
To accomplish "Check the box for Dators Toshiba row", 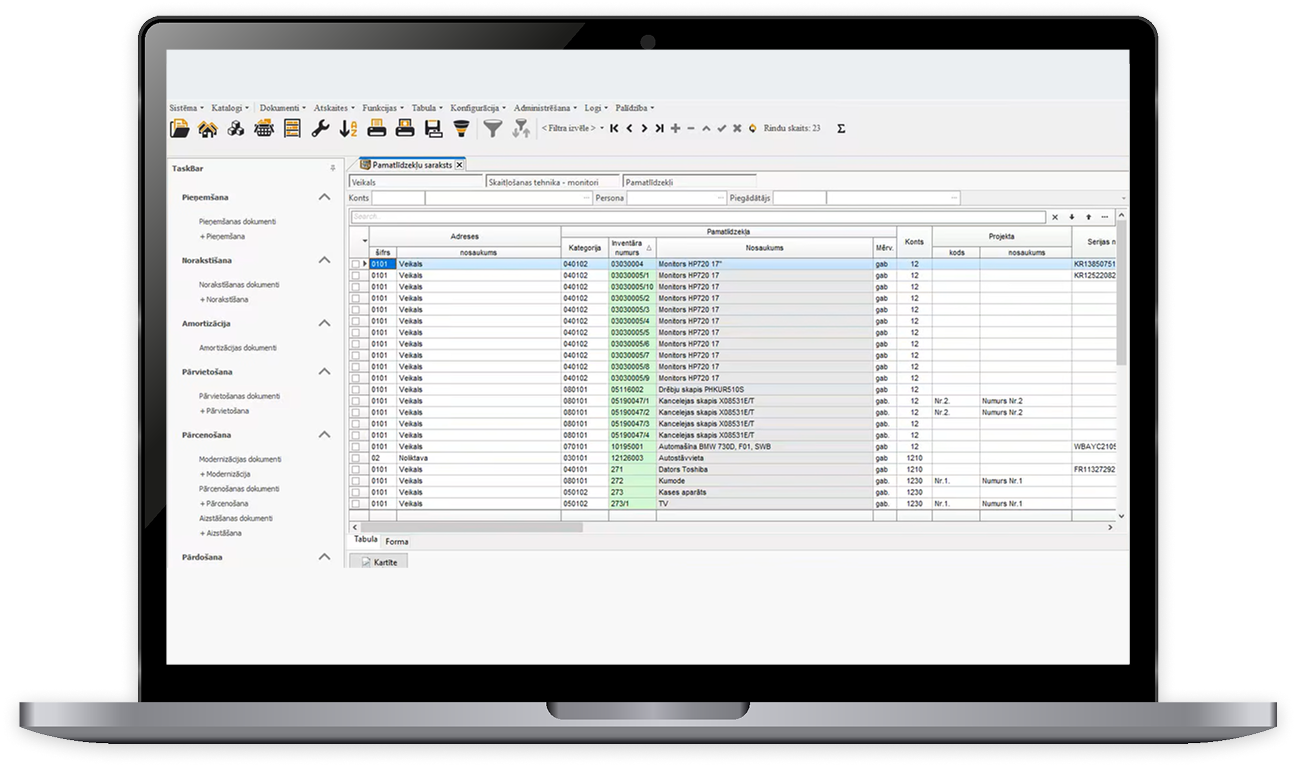I will pos(356,469).
